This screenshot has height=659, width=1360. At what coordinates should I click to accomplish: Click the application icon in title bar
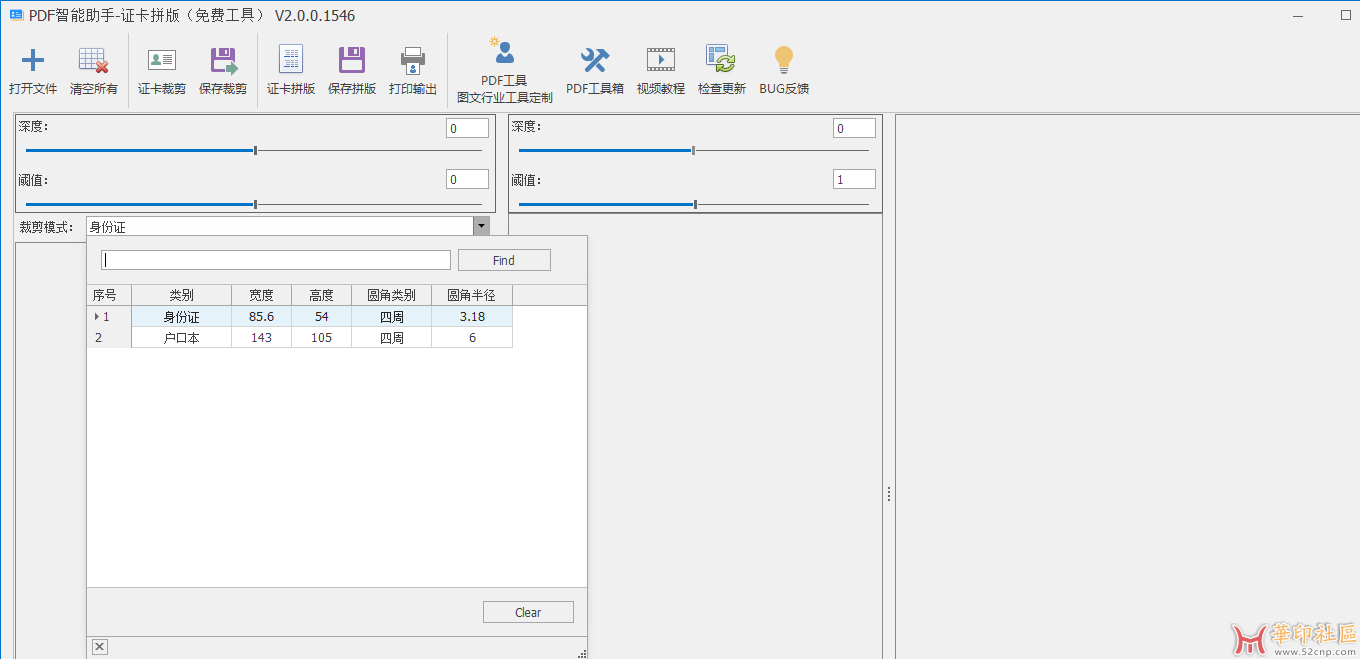(x=16, y=15)
